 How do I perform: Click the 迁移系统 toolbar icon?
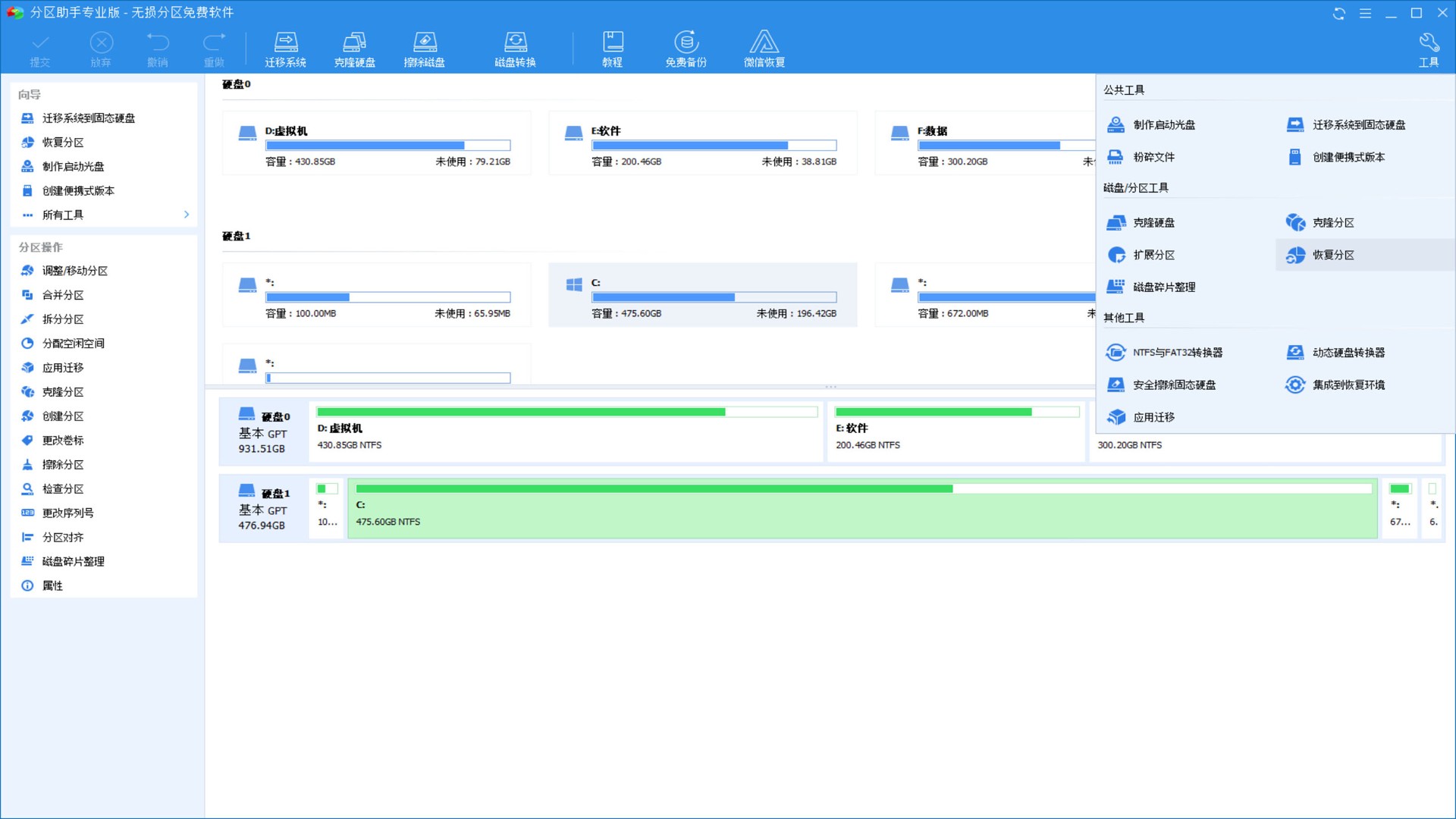coord(285,49)
